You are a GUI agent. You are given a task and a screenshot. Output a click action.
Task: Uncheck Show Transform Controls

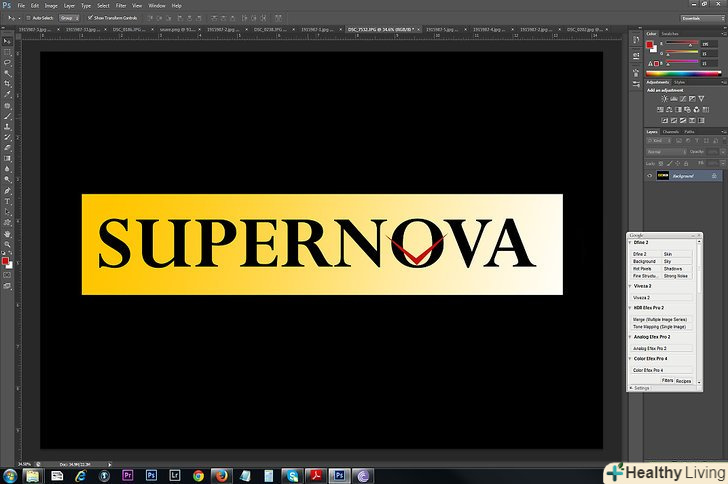[x=90, y=17]
